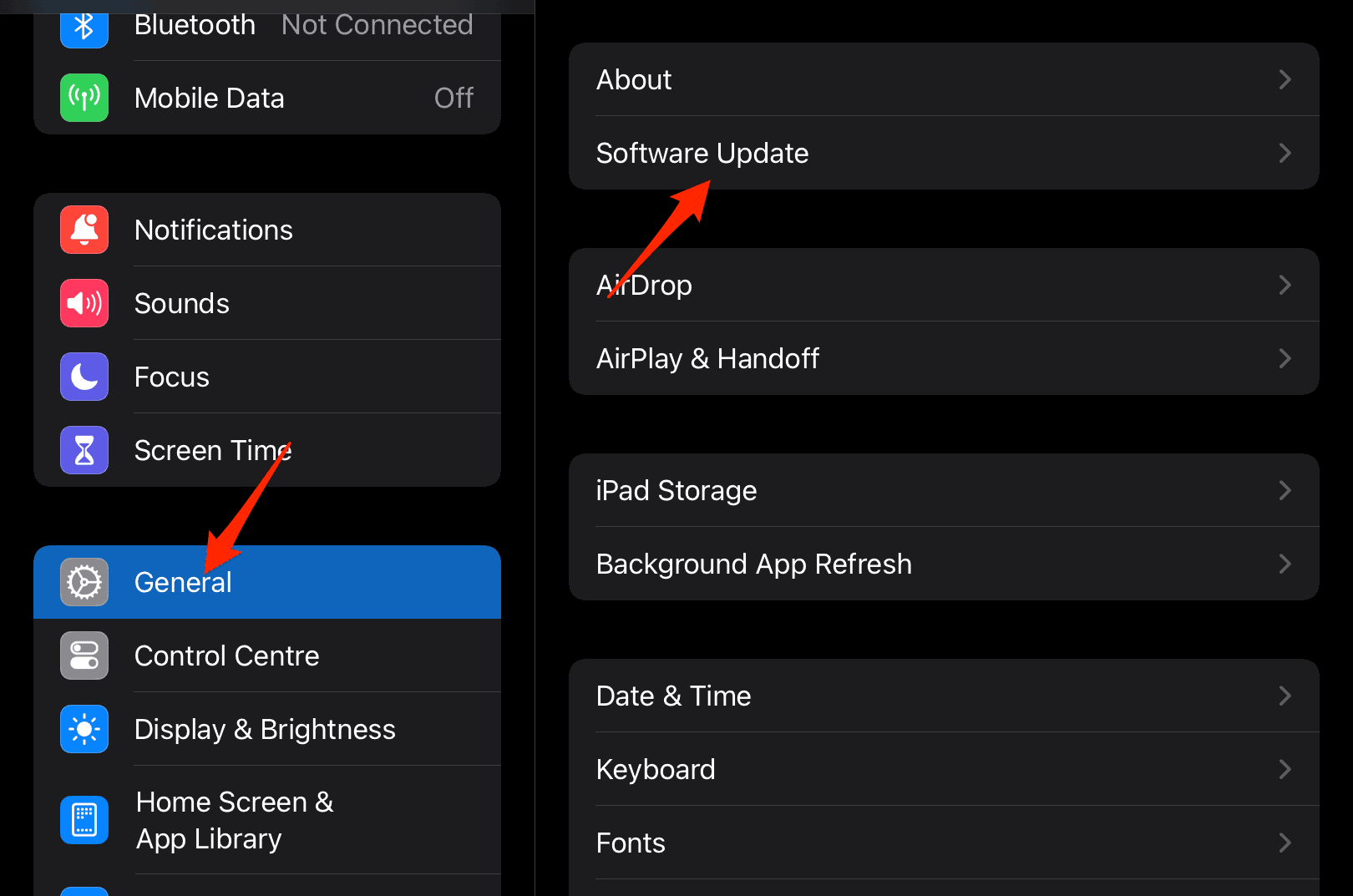Open Display & Brightness in sidebar
The height and width of the screenshot is (896, 1353).
click(x=265, y=729)
